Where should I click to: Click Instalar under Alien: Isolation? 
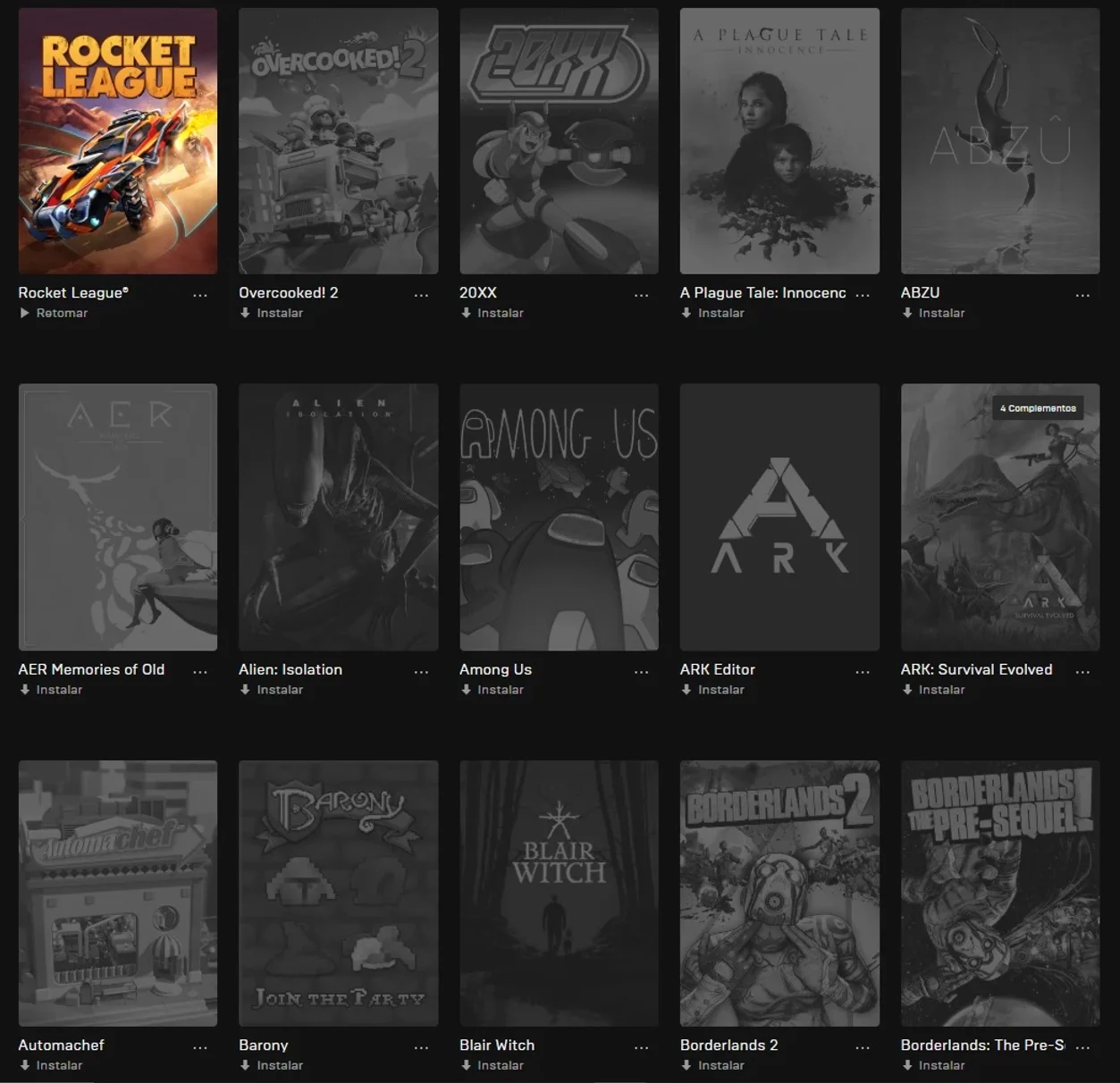272,690
